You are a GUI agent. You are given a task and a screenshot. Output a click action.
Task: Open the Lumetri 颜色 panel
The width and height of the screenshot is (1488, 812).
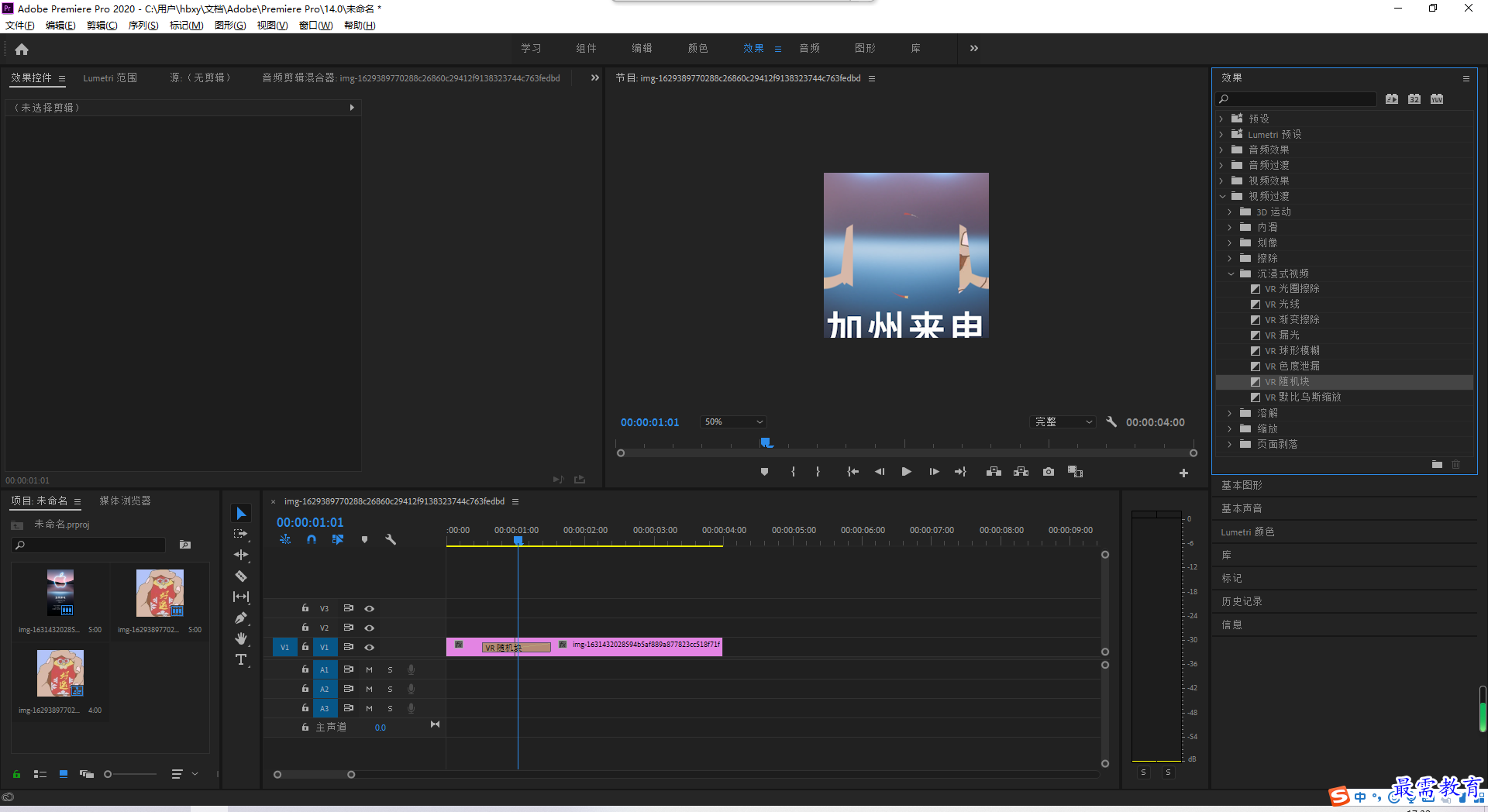click(x=1248, y=532)
